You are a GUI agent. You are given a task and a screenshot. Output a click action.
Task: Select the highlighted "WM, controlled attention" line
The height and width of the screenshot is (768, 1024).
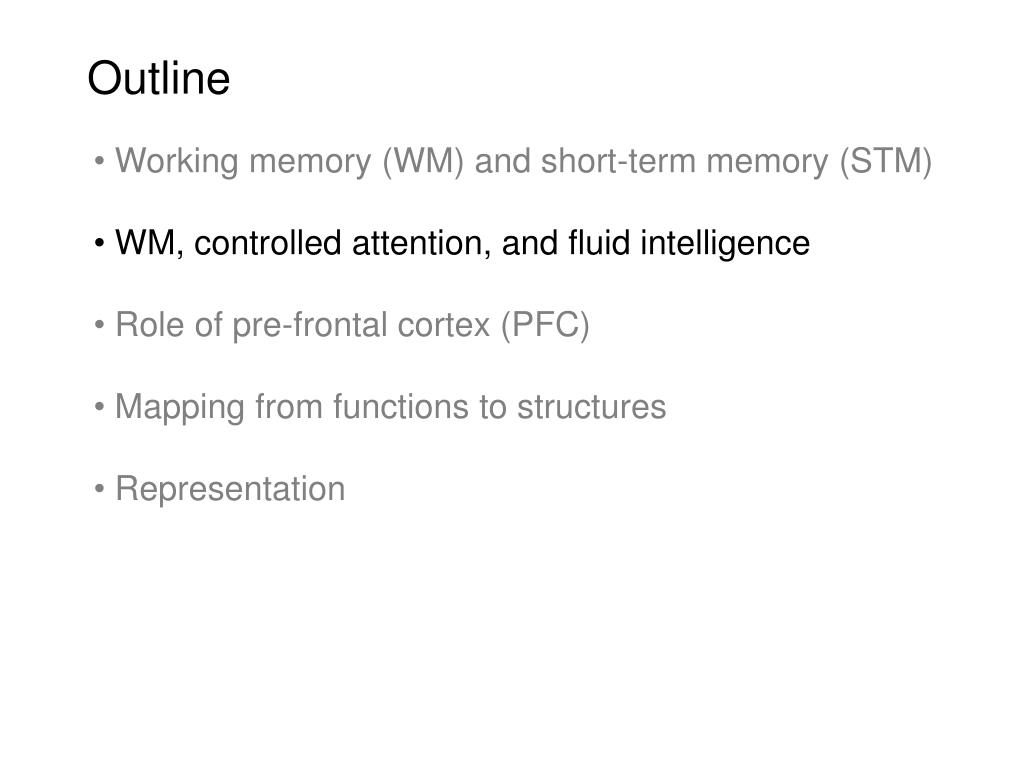point(462,244)
